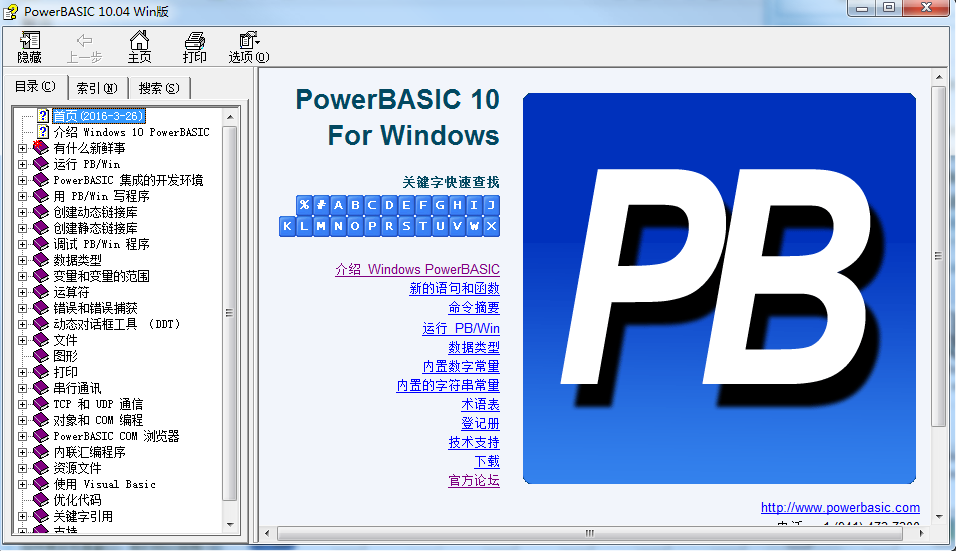Expand the TCP 和 UDP 通信 node
This screenshot has height=551, width=956.
[x=23, y=404]
